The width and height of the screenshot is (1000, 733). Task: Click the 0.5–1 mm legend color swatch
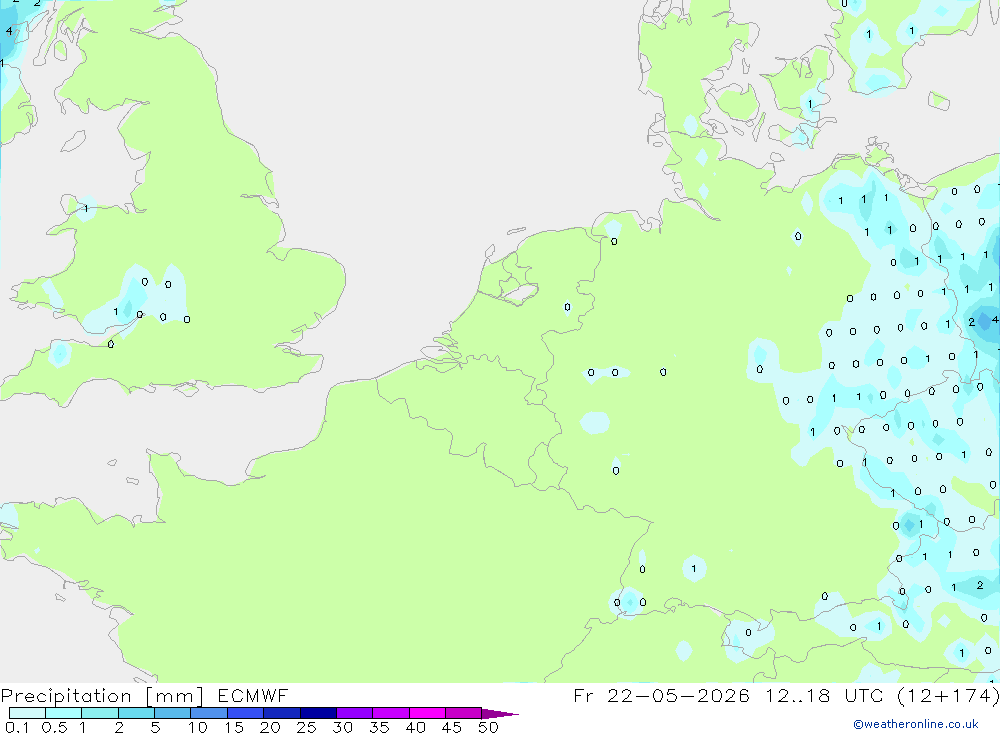(x=64, y=713)
